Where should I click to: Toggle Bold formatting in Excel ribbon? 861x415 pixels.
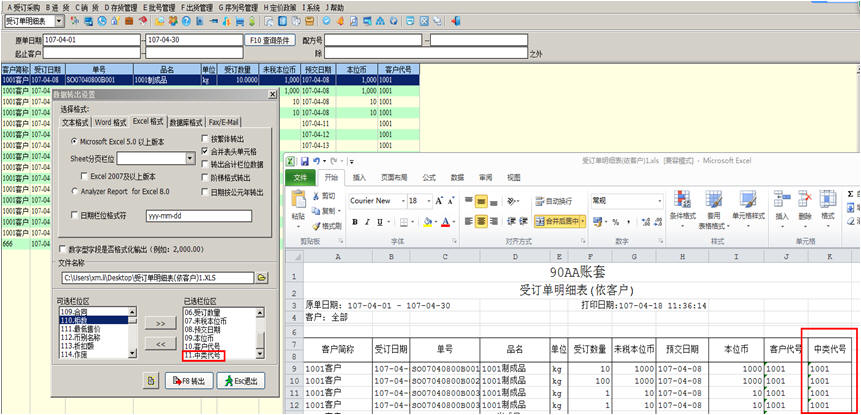355,222
